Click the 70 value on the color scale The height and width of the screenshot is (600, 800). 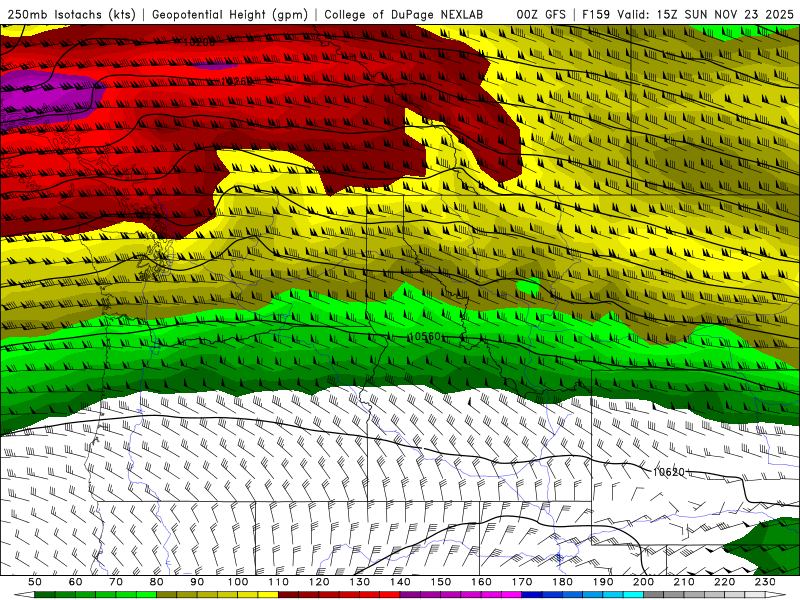pyautogui.click(x=116, y=582)
